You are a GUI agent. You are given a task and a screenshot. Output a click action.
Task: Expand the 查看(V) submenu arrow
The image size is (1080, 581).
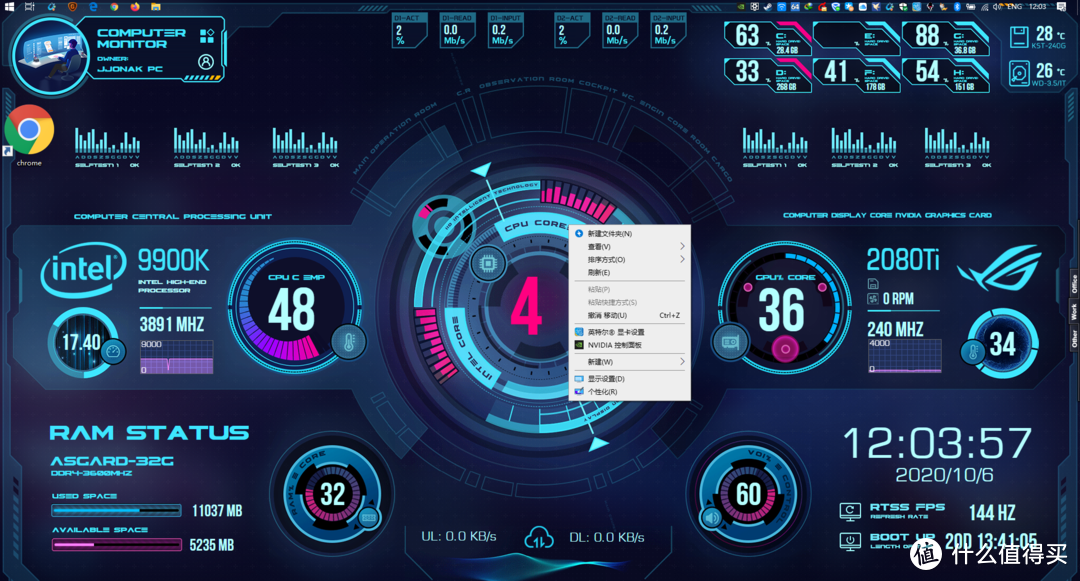tap(683, 246)
